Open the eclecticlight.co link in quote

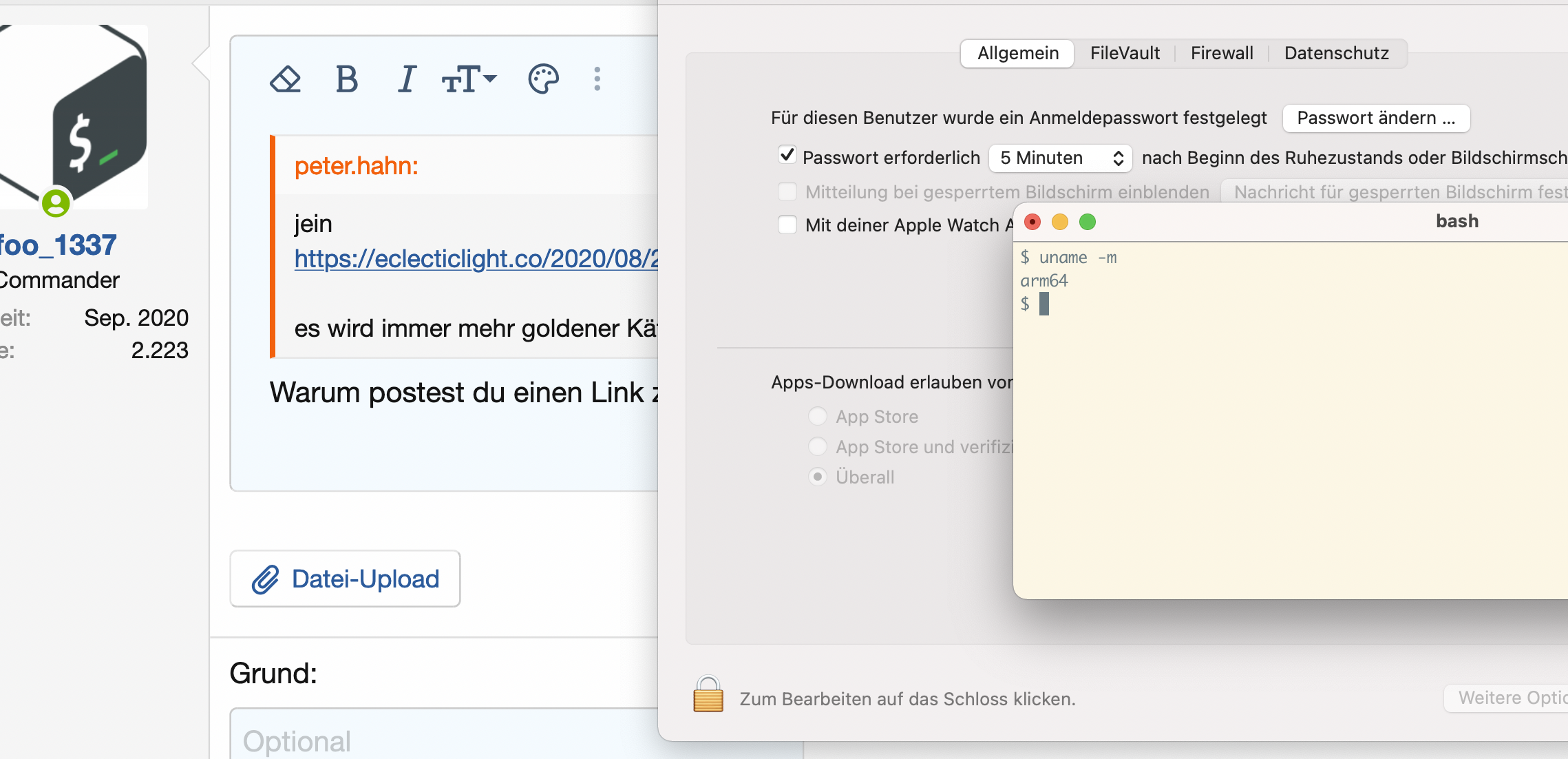tap(476, 258)
